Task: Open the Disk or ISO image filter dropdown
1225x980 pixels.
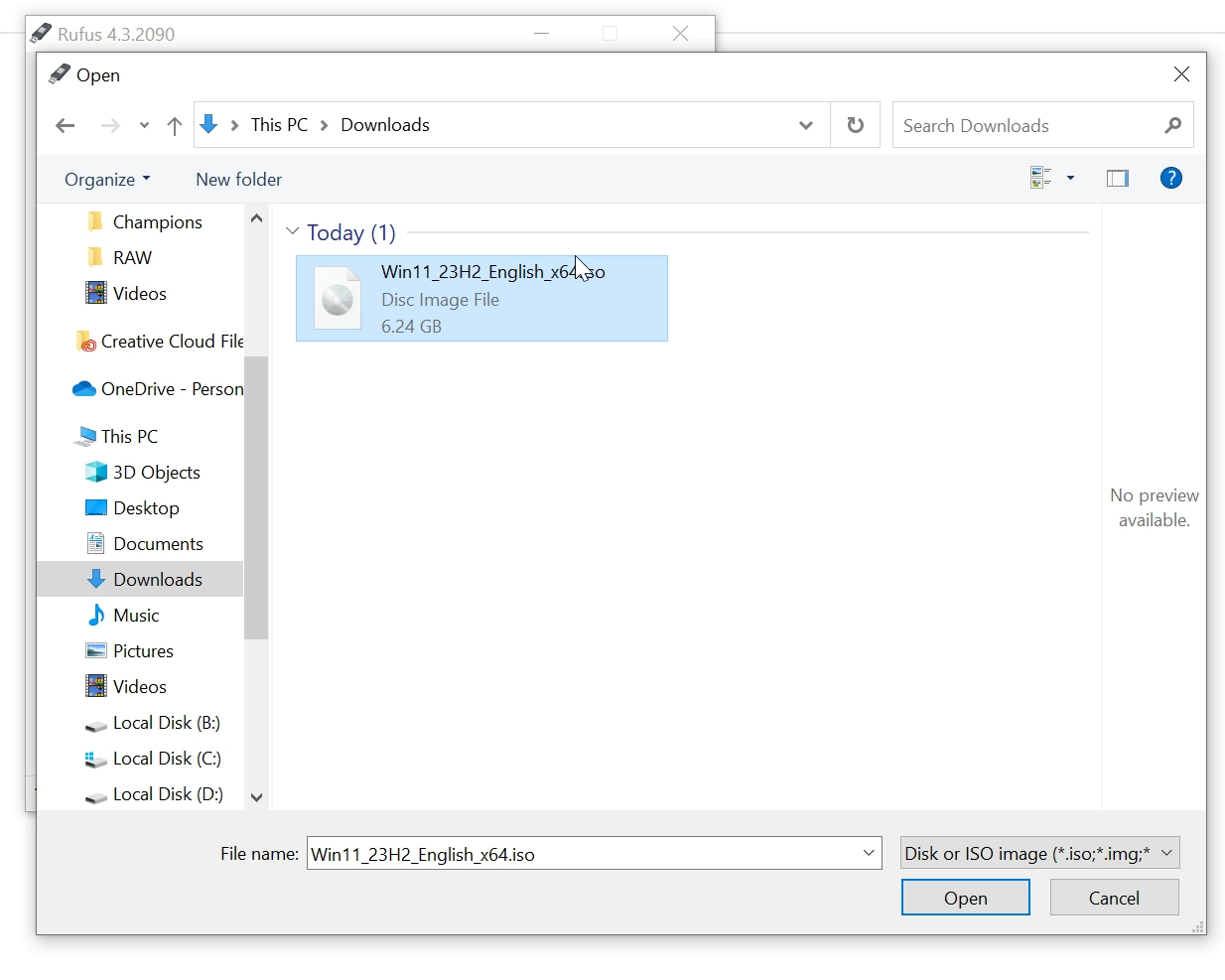Action: (x=1040, y=853)
